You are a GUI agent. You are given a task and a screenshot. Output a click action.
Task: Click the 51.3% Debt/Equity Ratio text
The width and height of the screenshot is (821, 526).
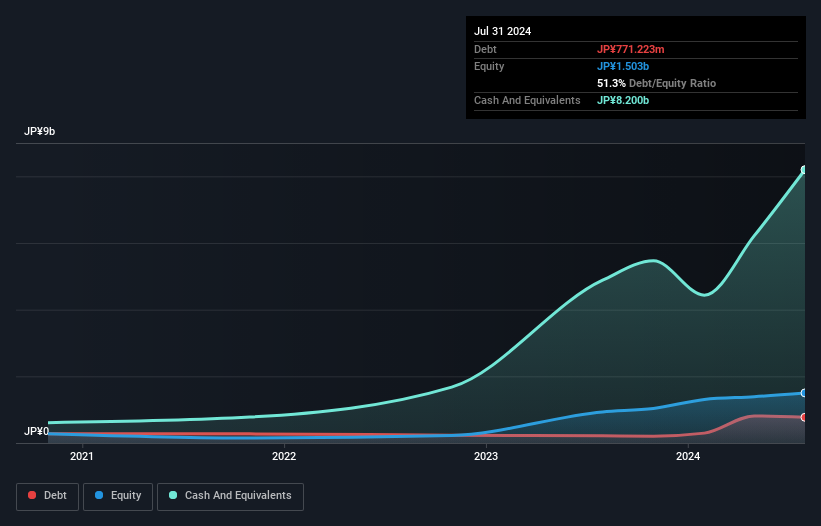[x=657, y=83]
